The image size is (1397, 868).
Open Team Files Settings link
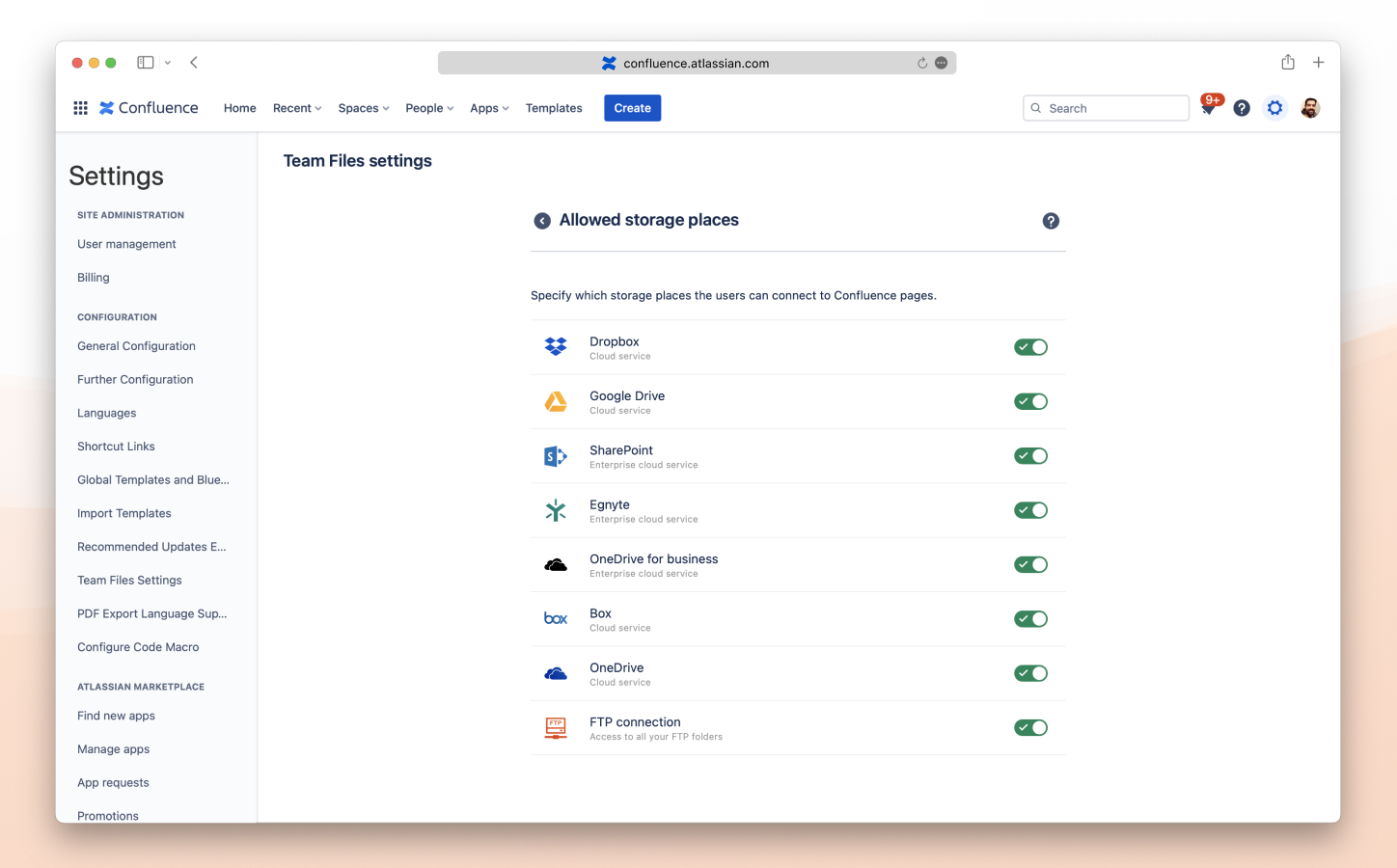pos(129,581)
